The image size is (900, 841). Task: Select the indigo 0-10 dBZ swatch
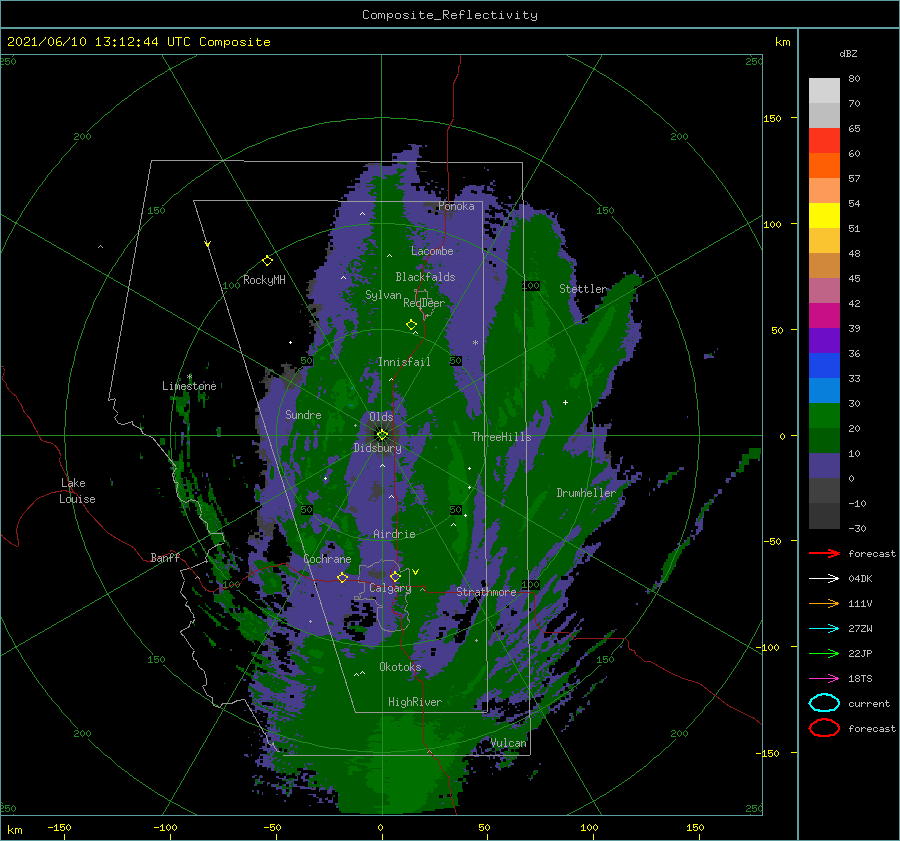click(824, 466)
